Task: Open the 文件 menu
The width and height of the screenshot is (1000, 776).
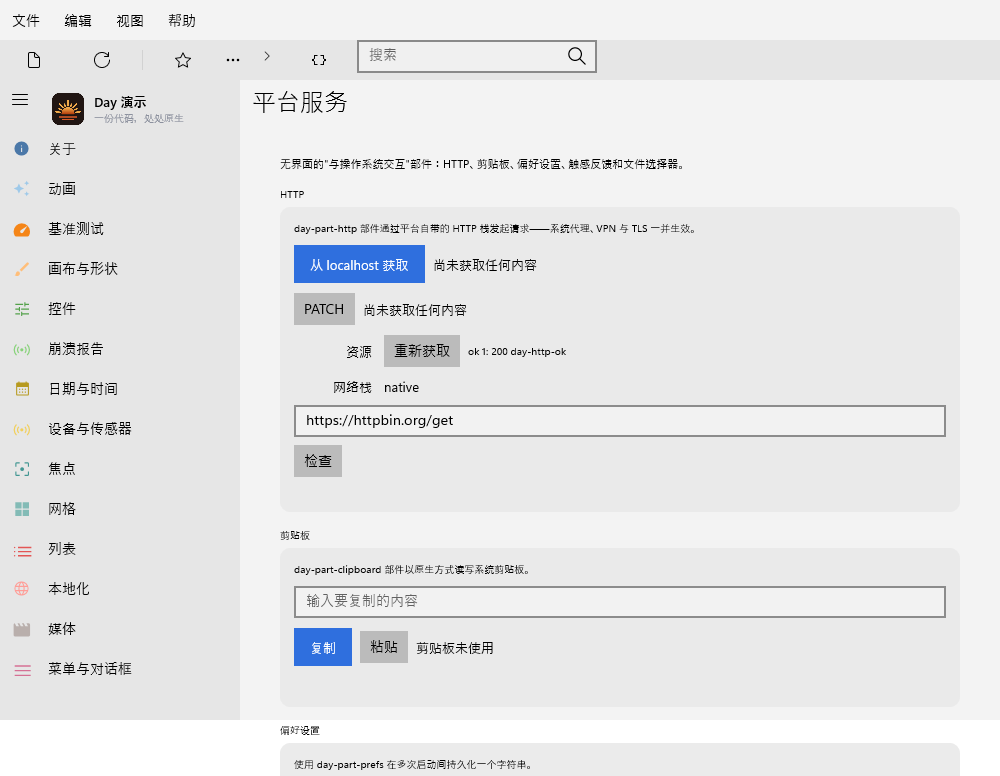Action: [x=26, y=20]
